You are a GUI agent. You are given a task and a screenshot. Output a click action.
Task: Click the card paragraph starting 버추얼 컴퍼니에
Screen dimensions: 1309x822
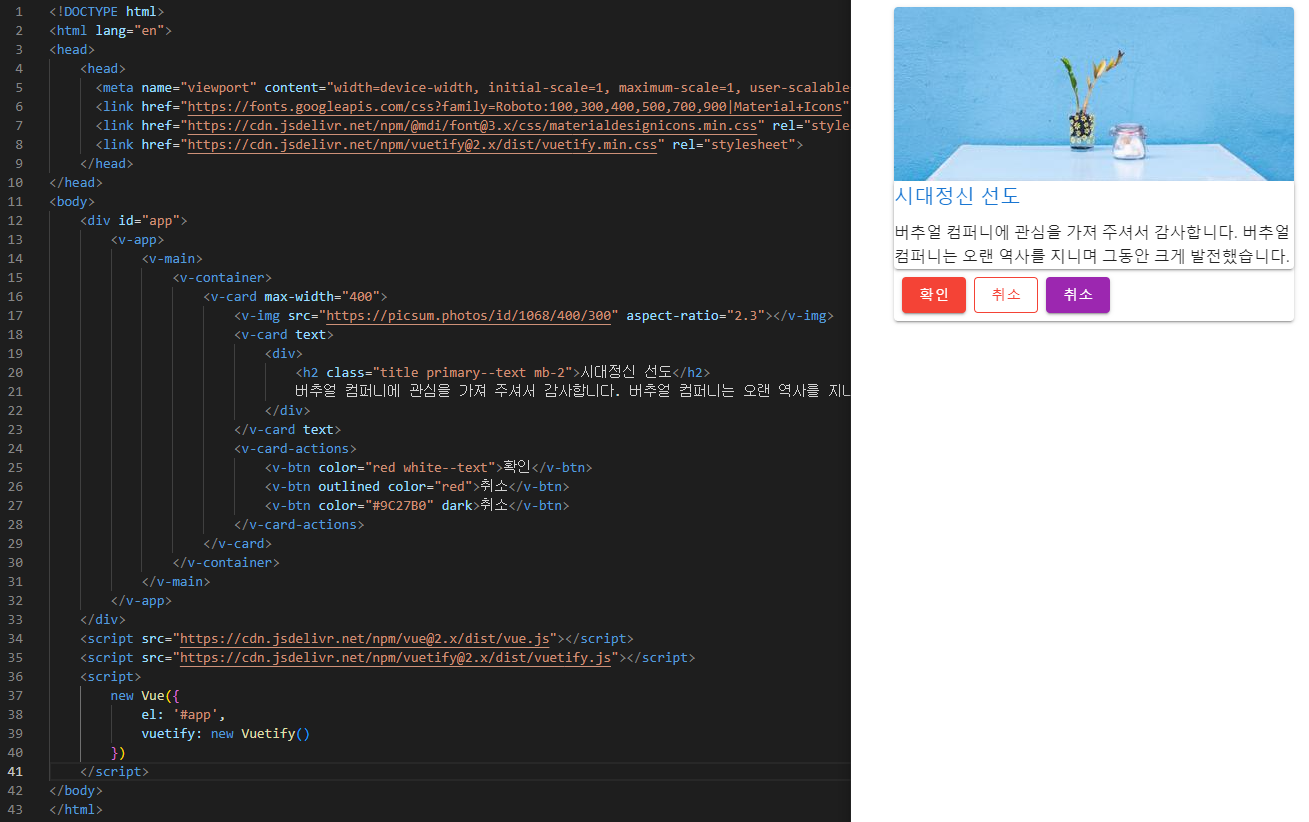1092,244
